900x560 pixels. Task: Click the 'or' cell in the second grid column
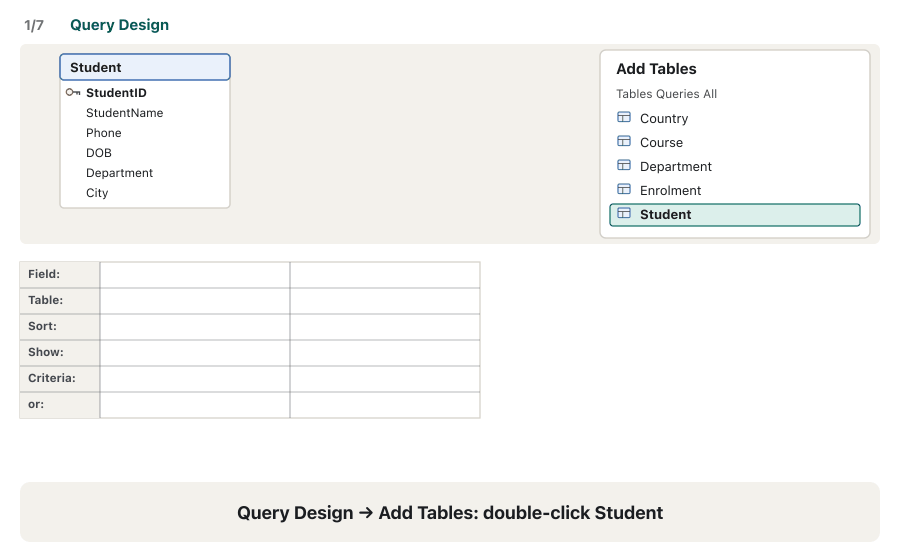[x=385, y=405]
